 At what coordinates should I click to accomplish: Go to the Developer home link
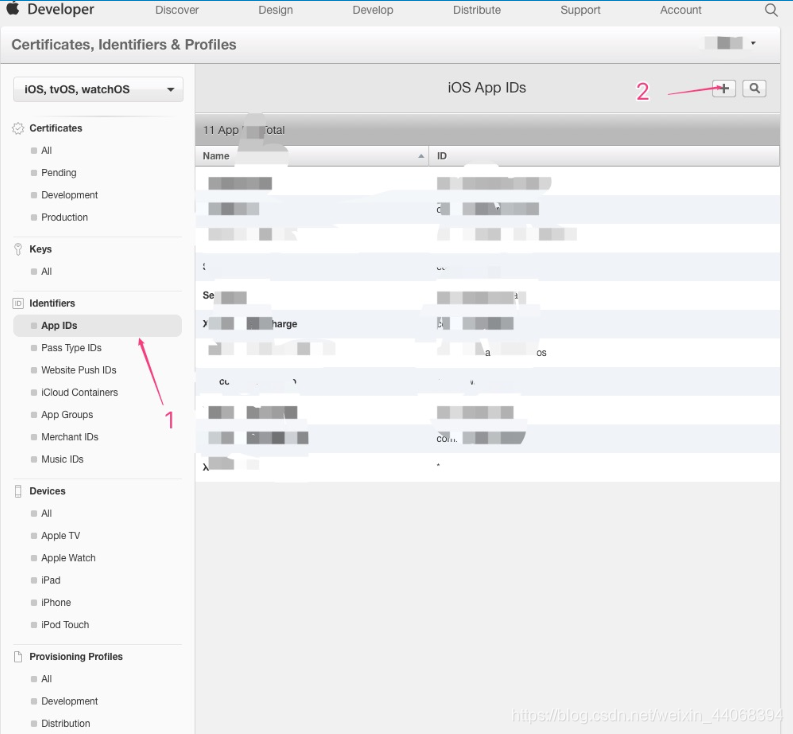[x=61, y=9]
